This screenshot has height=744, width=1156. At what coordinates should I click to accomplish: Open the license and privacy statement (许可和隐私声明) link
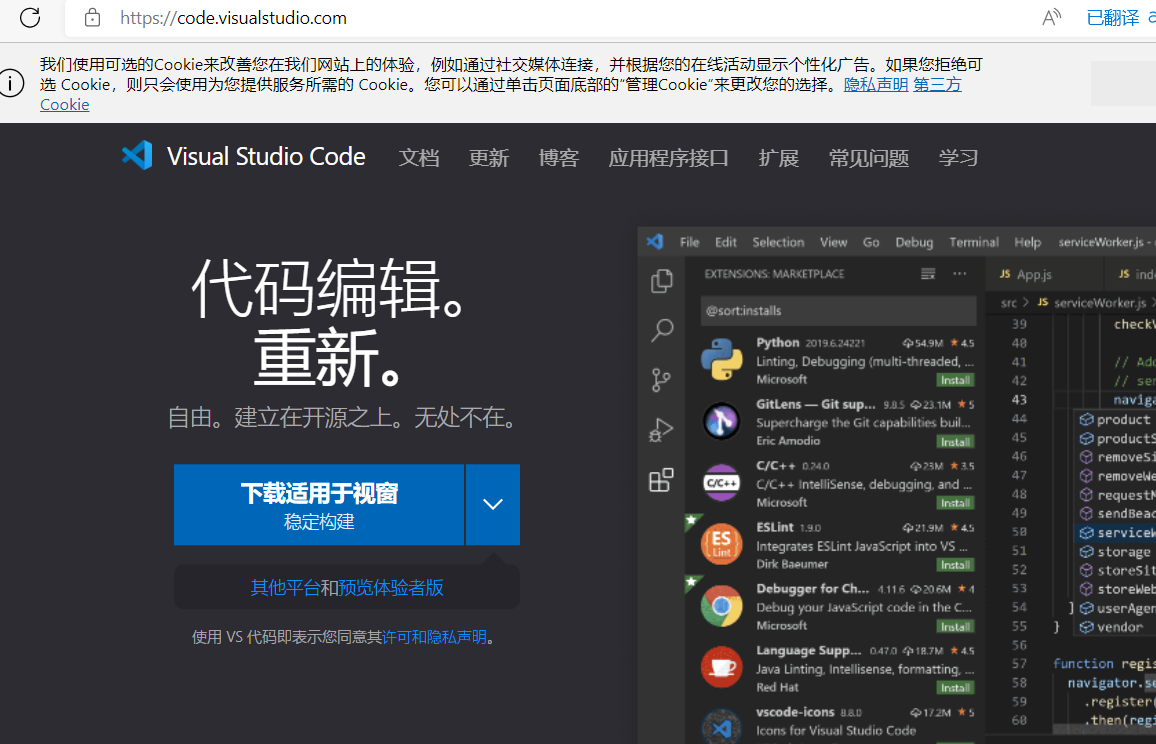click(x=434, y=637)
